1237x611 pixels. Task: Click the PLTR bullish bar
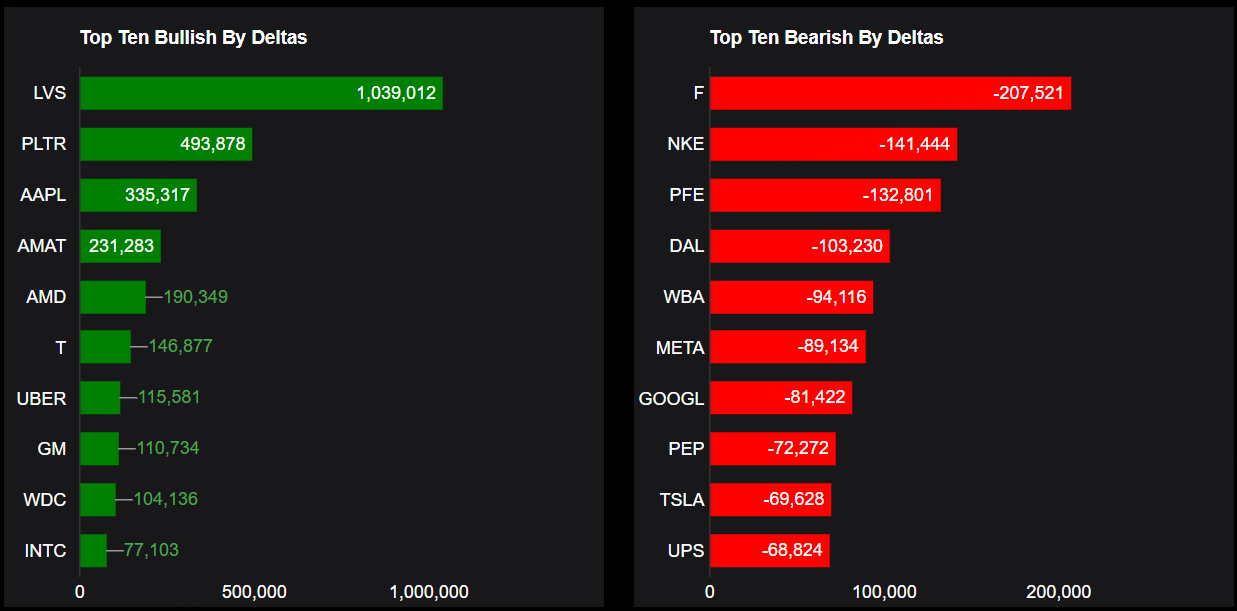click(x=165, y=144)
